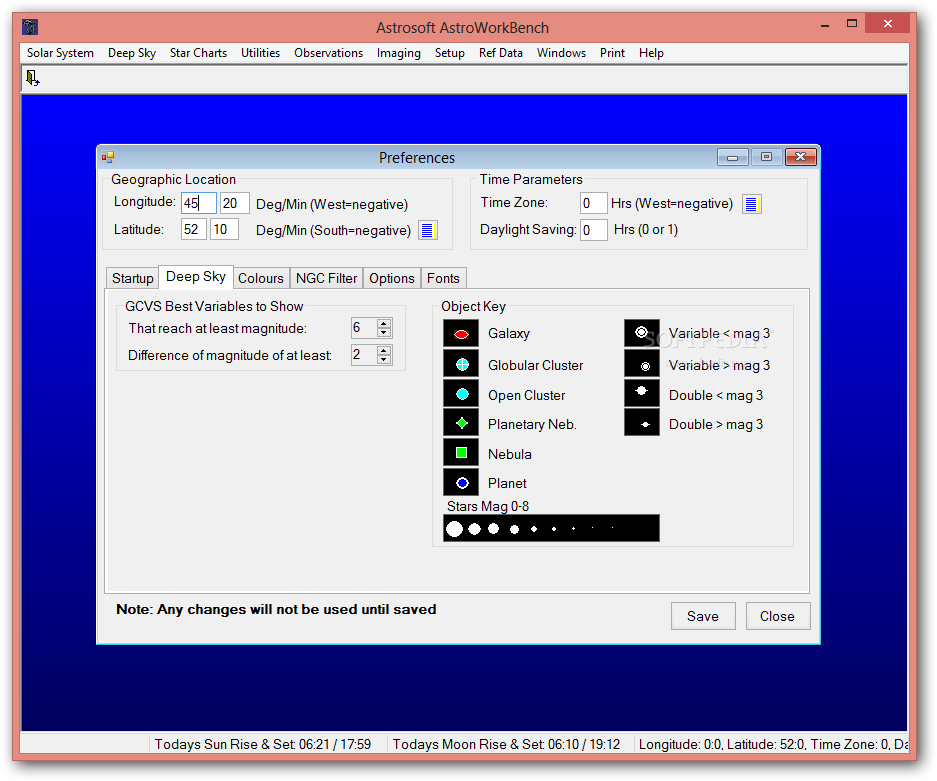Click the Moon Rise & Set status entry

(x=507, y=745)
